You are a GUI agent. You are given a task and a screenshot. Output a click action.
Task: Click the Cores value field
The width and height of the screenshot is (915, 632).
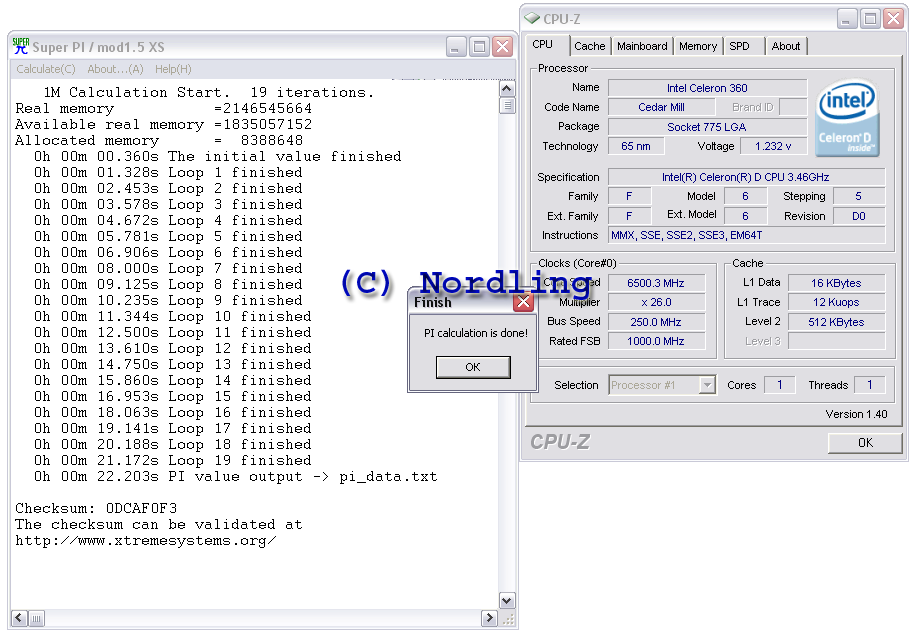779,385
